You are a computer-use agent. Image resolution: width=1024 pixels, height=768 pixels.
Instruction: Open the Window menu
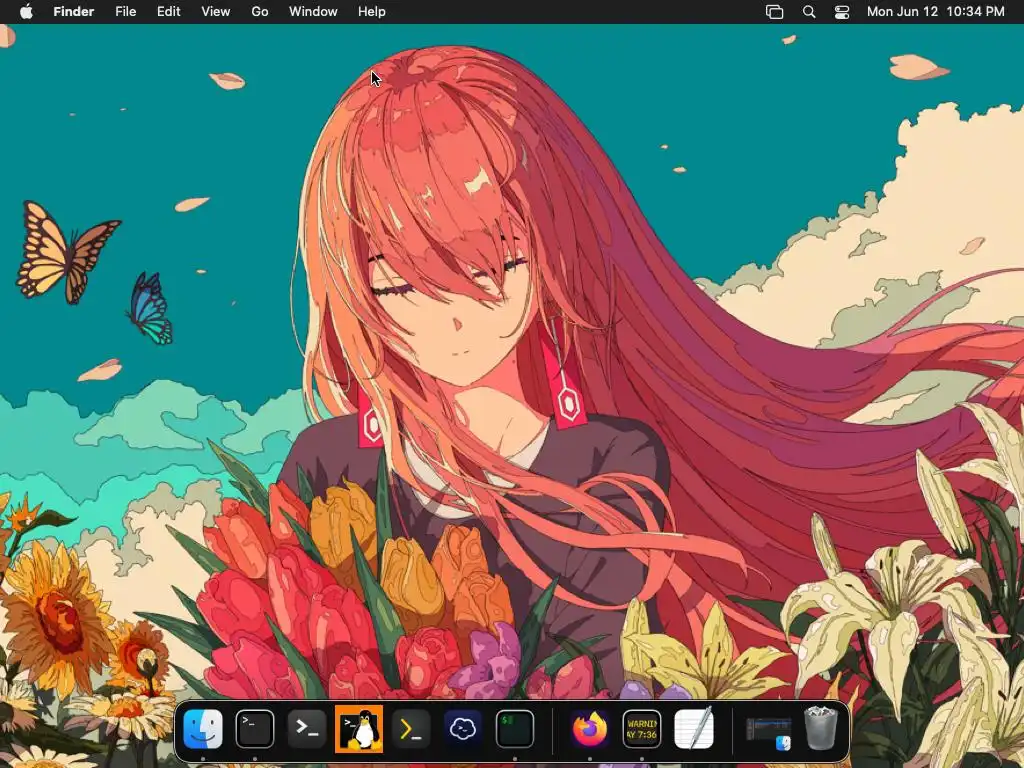tap(313, 12)
